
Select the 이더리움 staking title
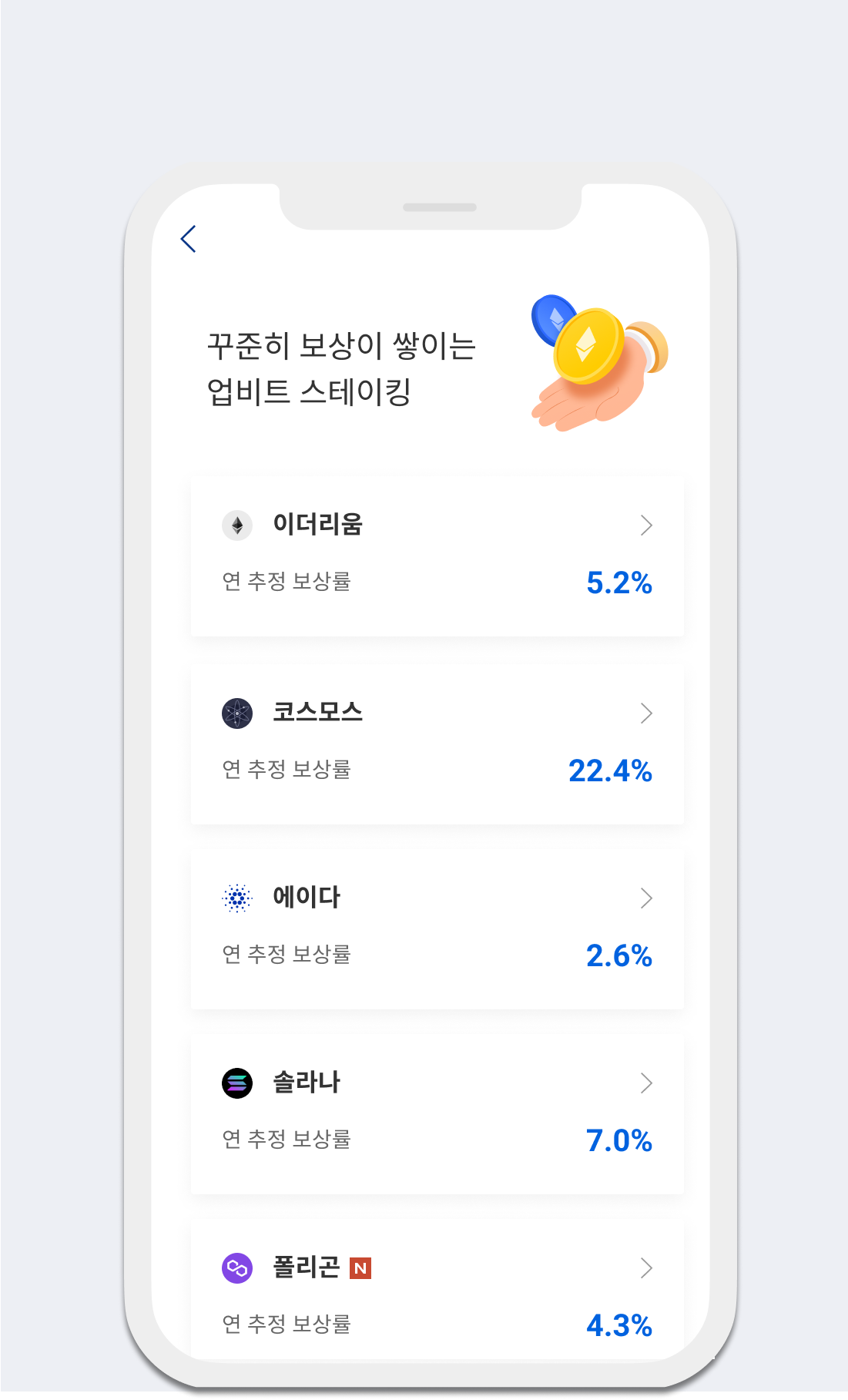click(x=317, y=525)
